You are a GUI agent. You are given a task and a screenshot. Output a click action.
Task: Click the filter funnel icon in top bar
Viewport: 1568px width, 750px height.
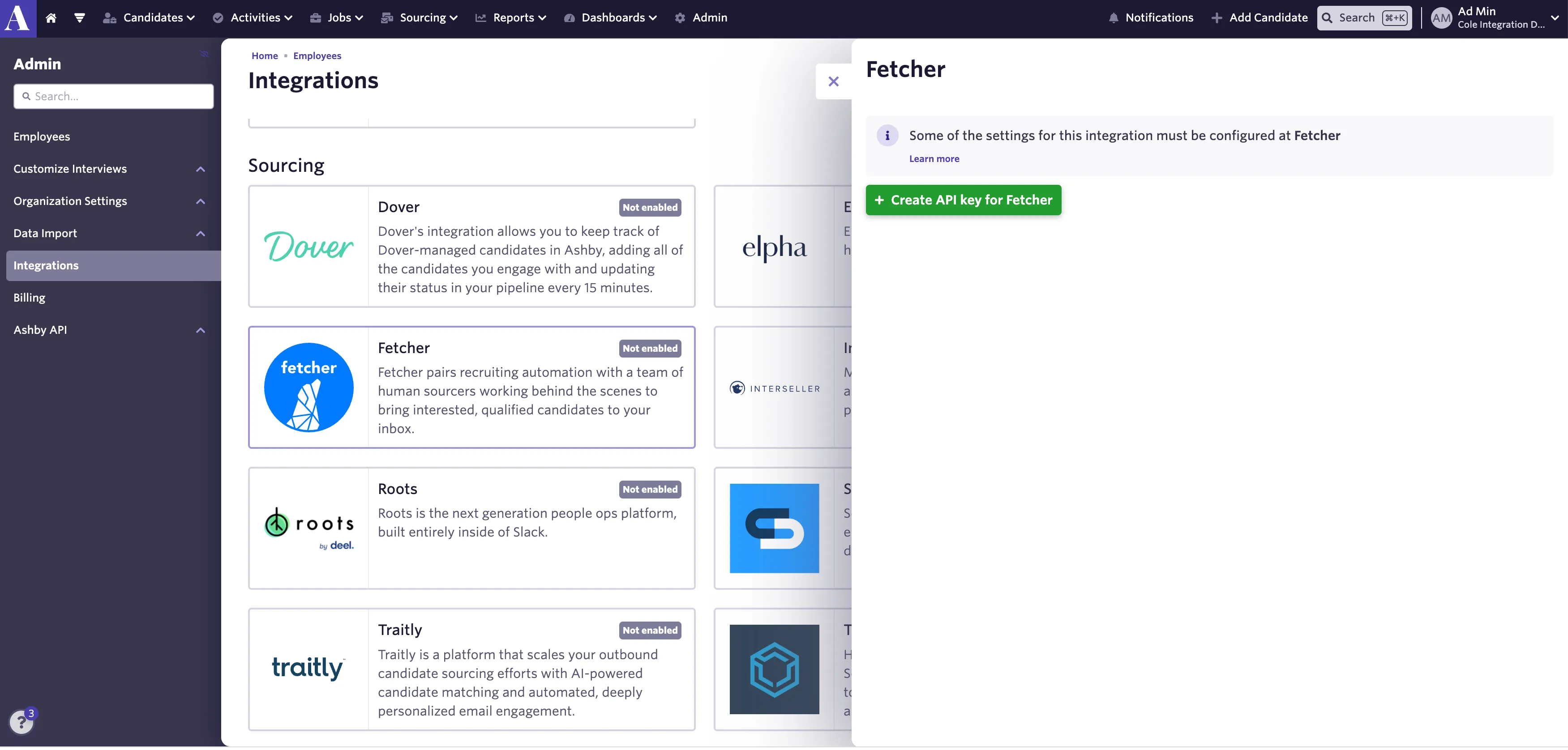click(x=79, y=17)
